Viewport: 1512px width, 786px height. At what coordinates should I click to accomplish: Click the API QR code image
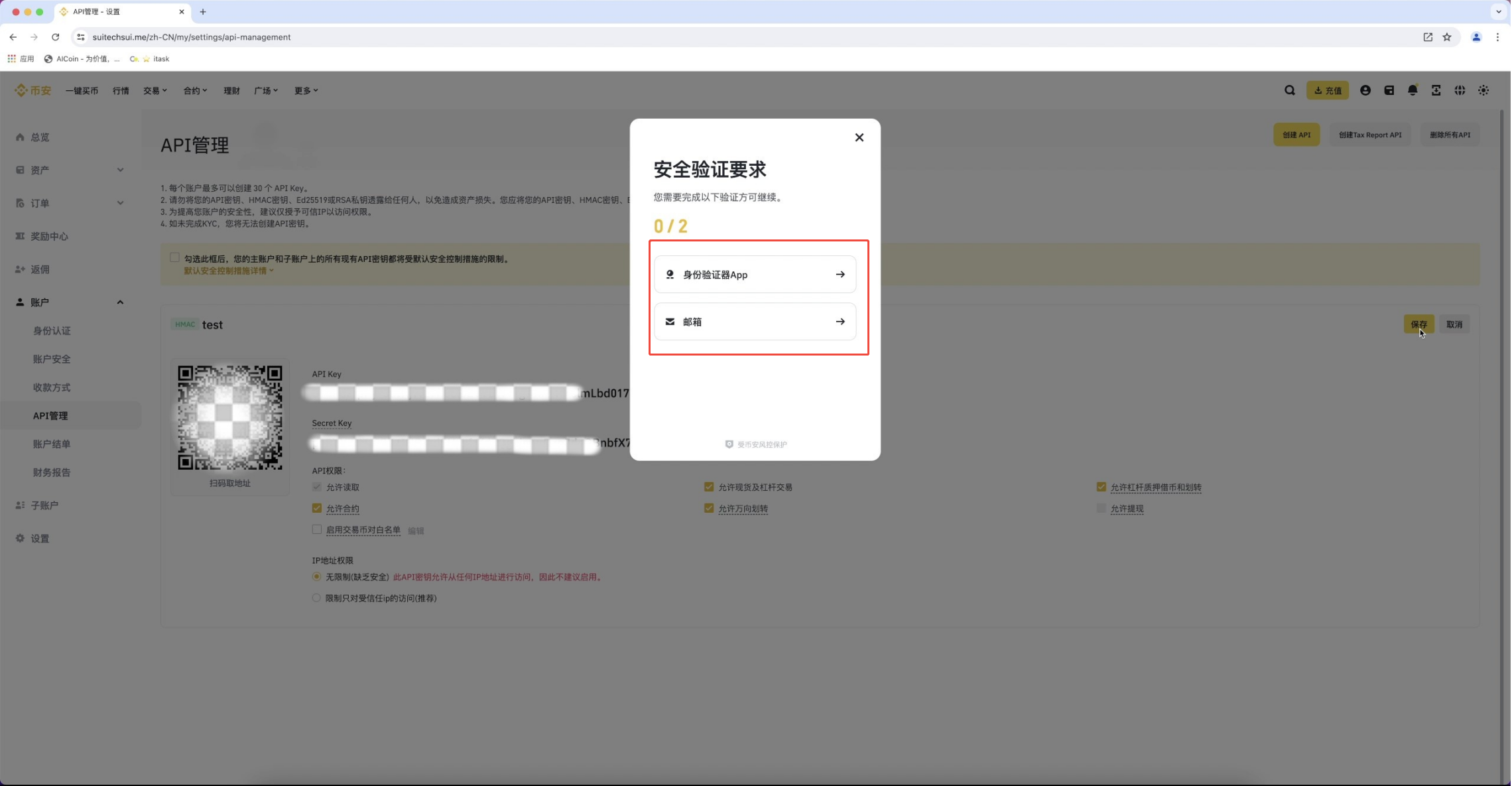click(x=230, y=417)
